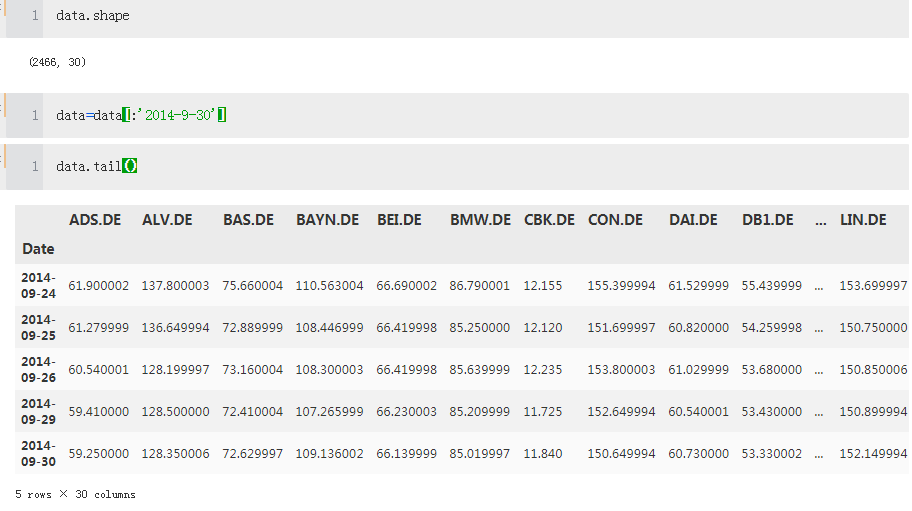The height and width of the screenshot is (511, 912).
Task: Click cell value 108.300003
Action: 329,369
